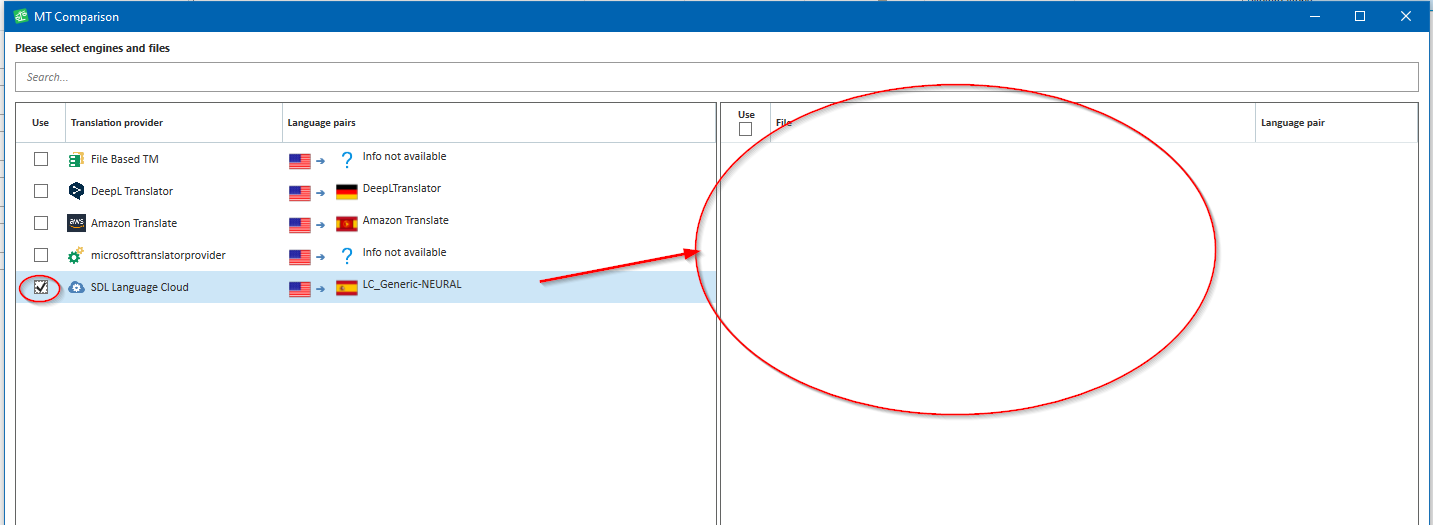1433x525 pixels.
Task: Click the DeepLTranslator language pair label
Action: coord(402,188)
